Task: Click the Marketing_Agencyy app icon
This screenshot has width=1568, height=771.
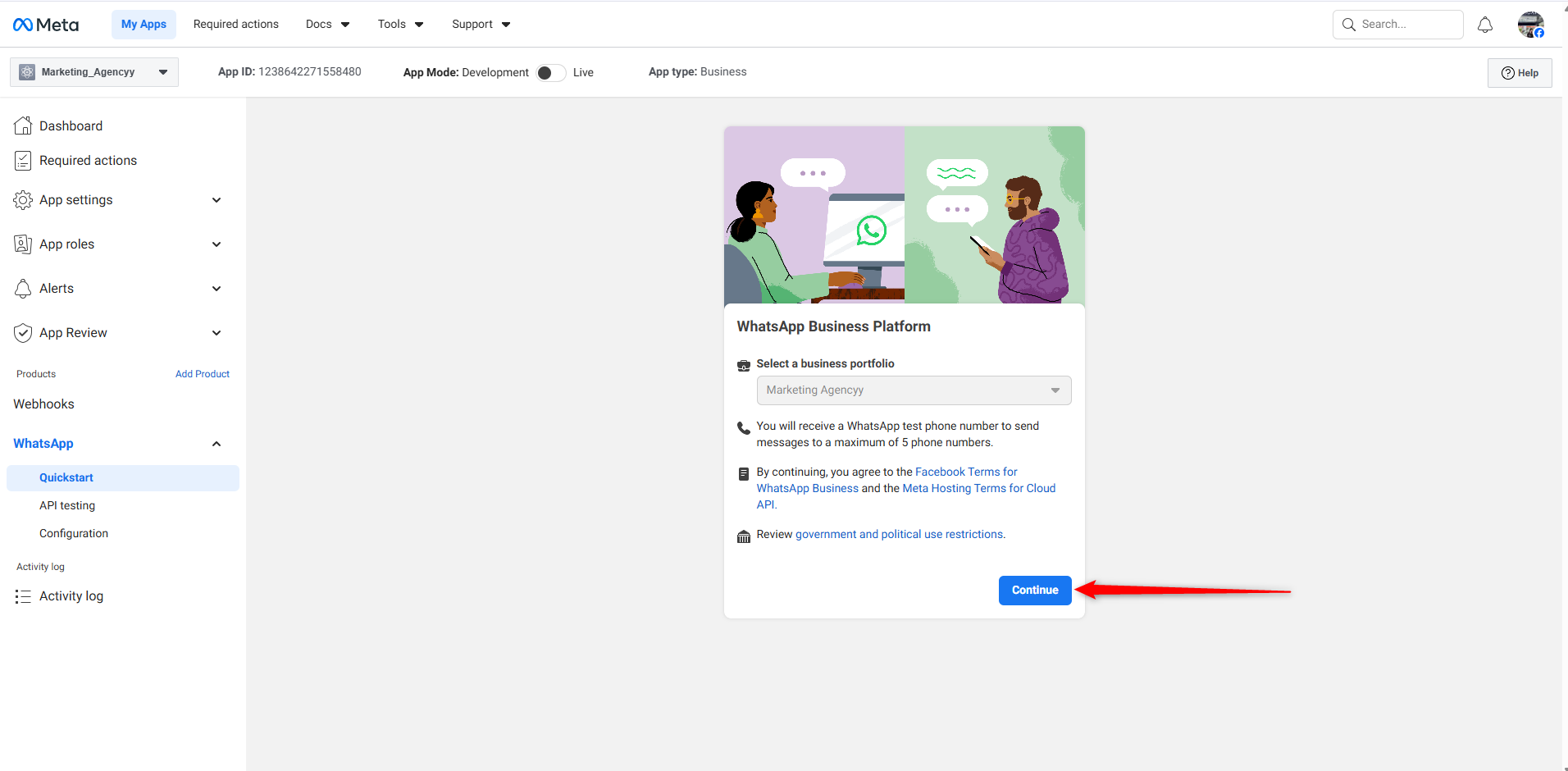Action: coord(27,72)
